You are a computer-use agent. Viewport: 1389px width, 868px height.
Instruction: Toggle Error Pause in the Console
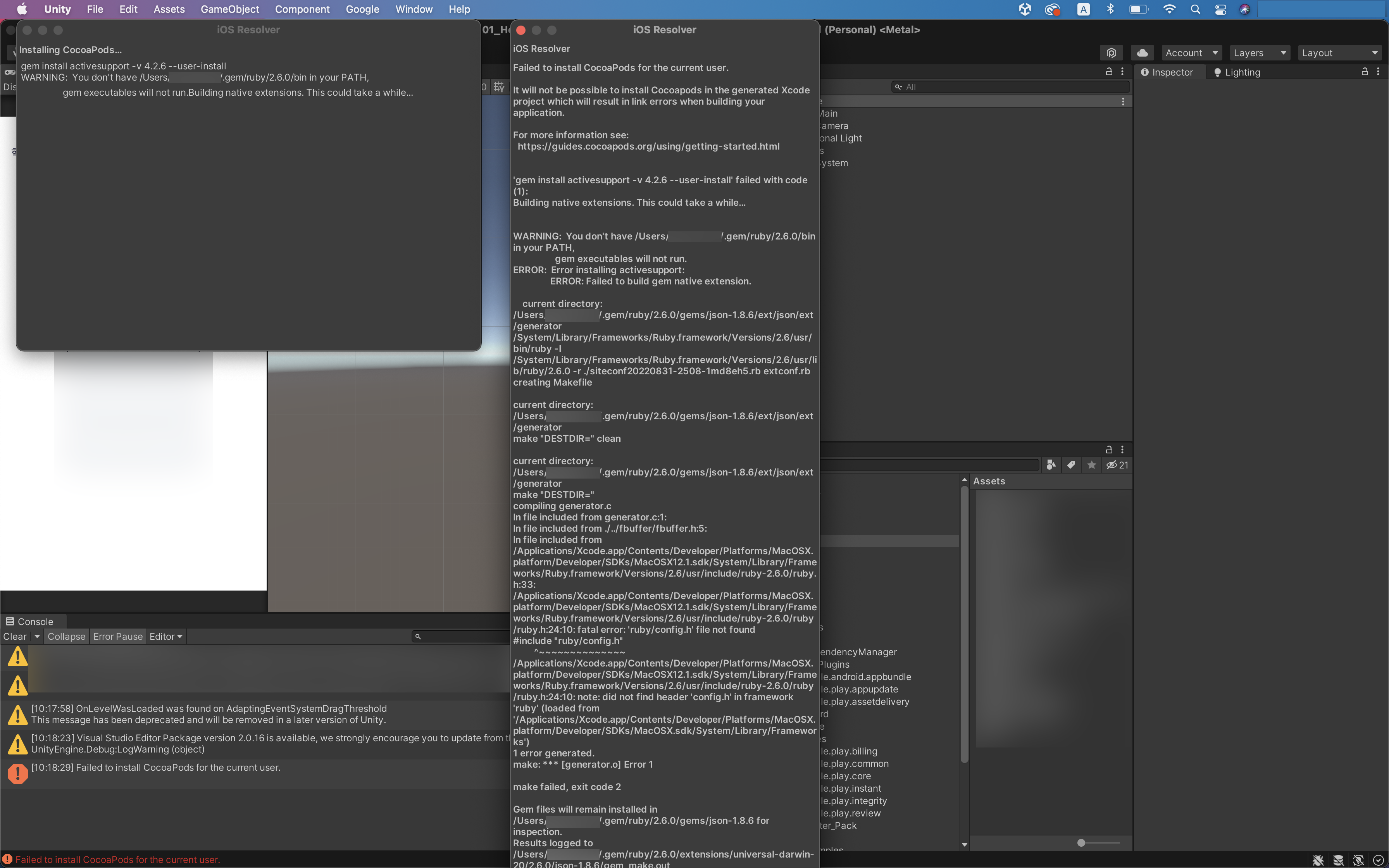118,636
